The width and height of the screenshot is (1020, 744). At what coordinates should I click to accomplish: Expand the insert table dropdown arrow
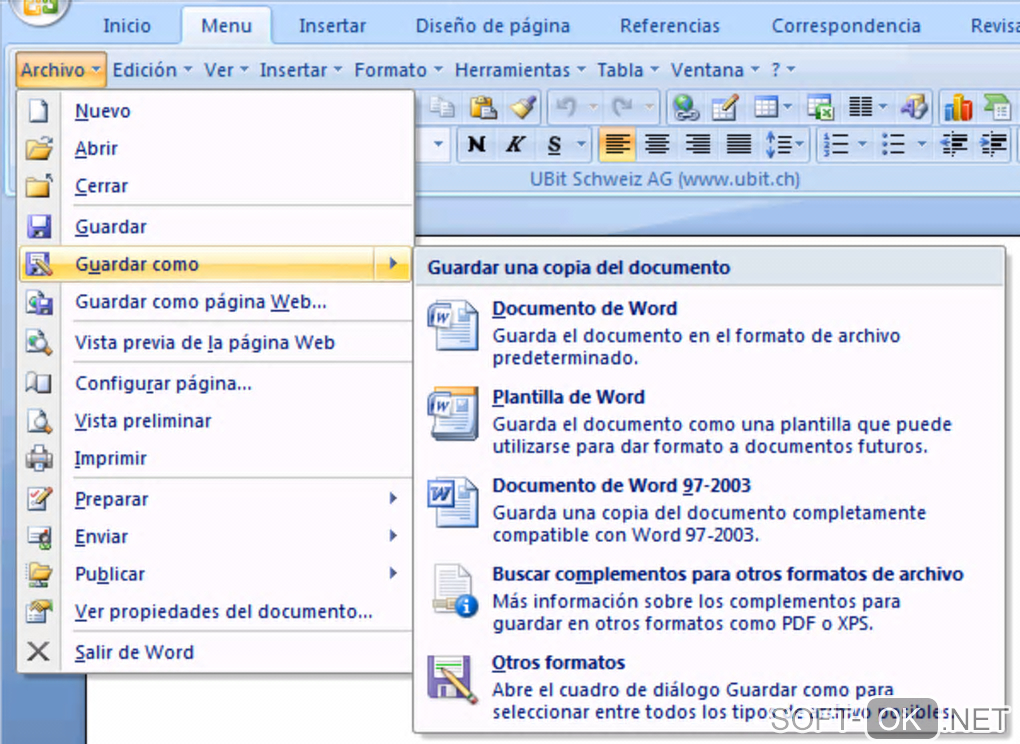[x=788, y=107]
